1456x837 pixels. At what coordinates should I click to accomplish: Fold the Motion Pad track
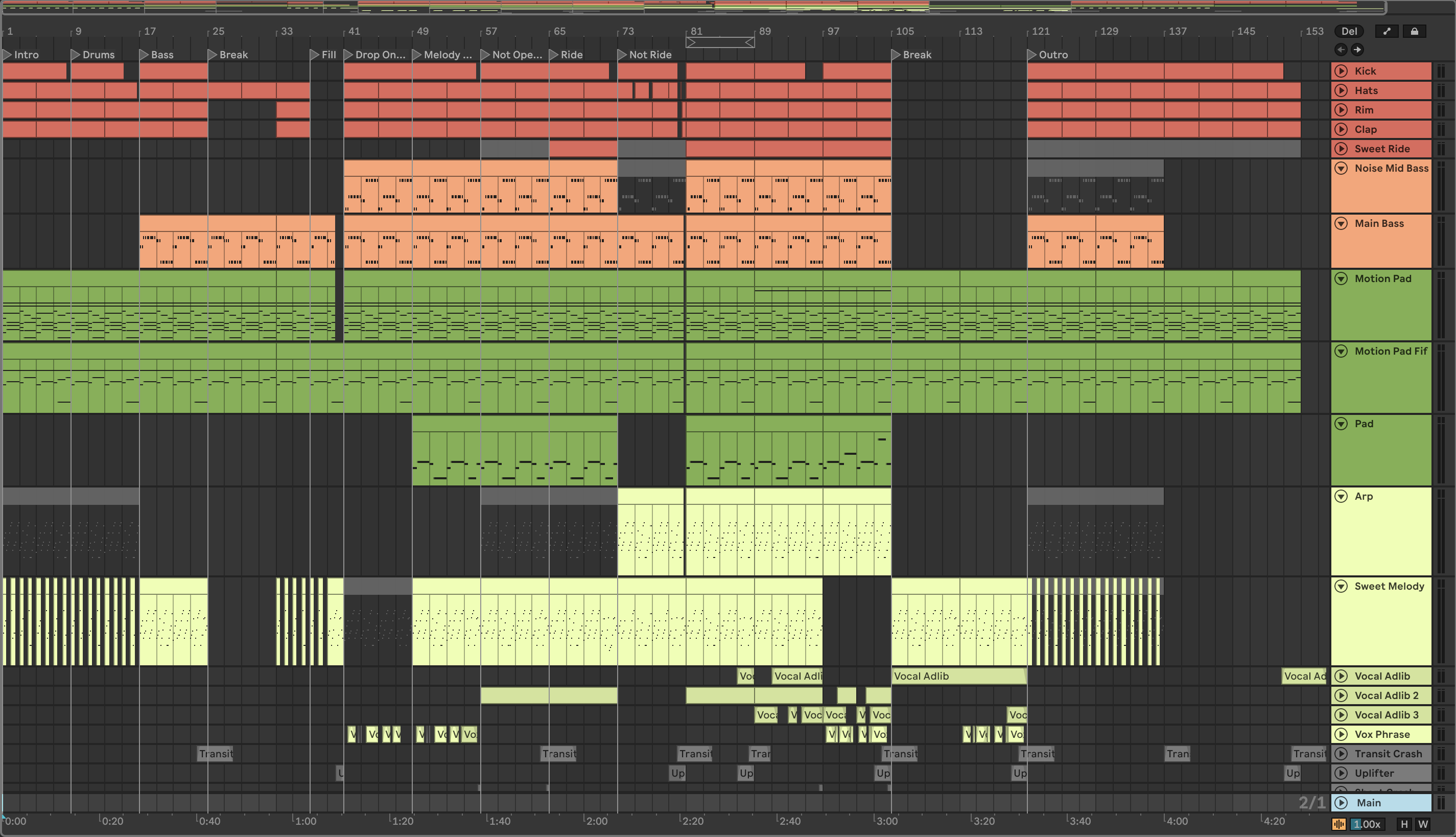(x=1341, y=279)
